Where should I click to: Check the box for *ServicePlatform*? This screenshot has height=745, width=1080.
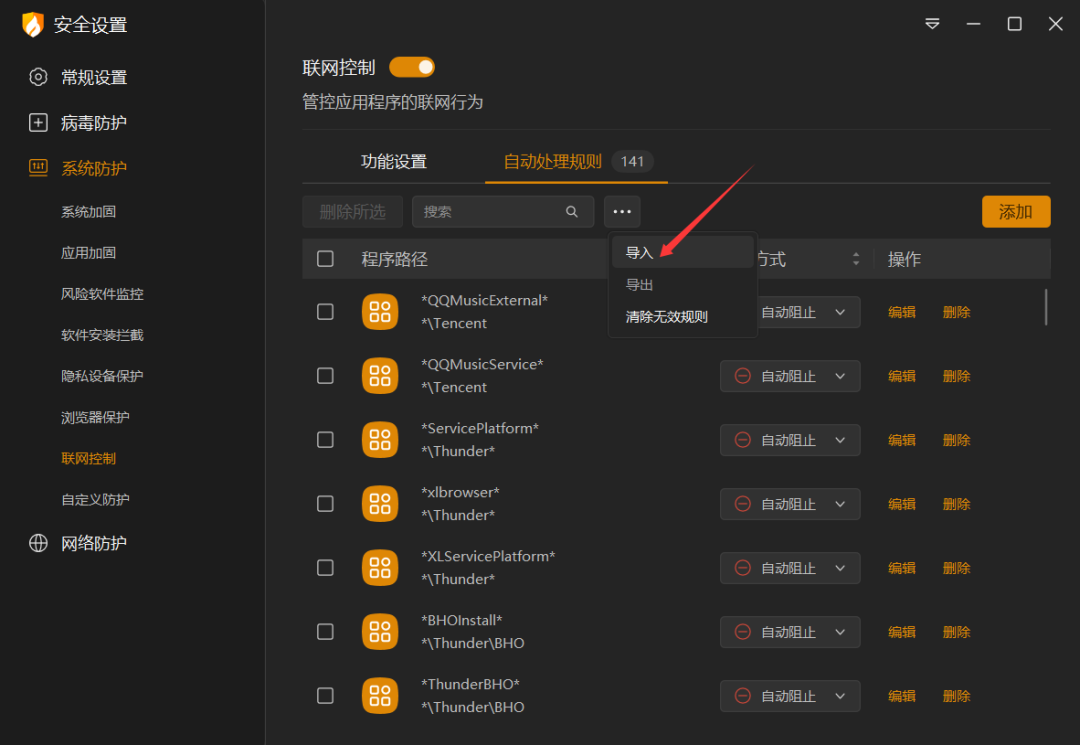click(325, 440)
